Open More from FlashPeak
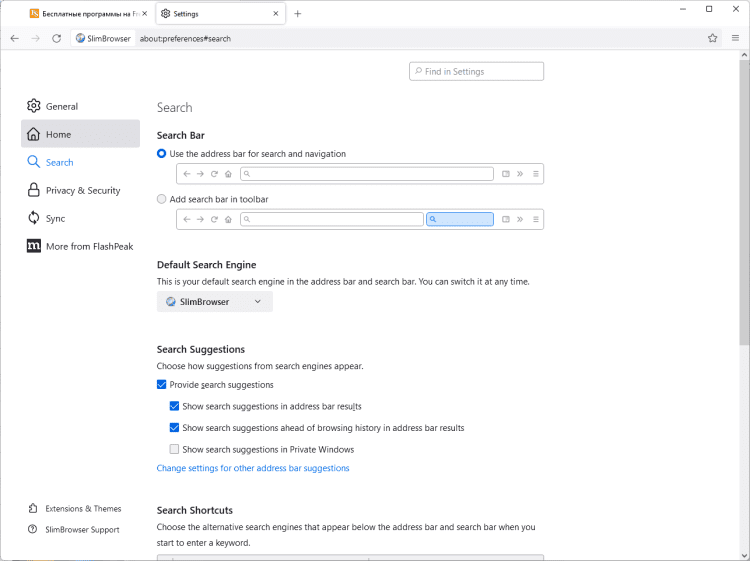Image resolution: width=750 pixels, height=561 pixels. pos(88,246)
